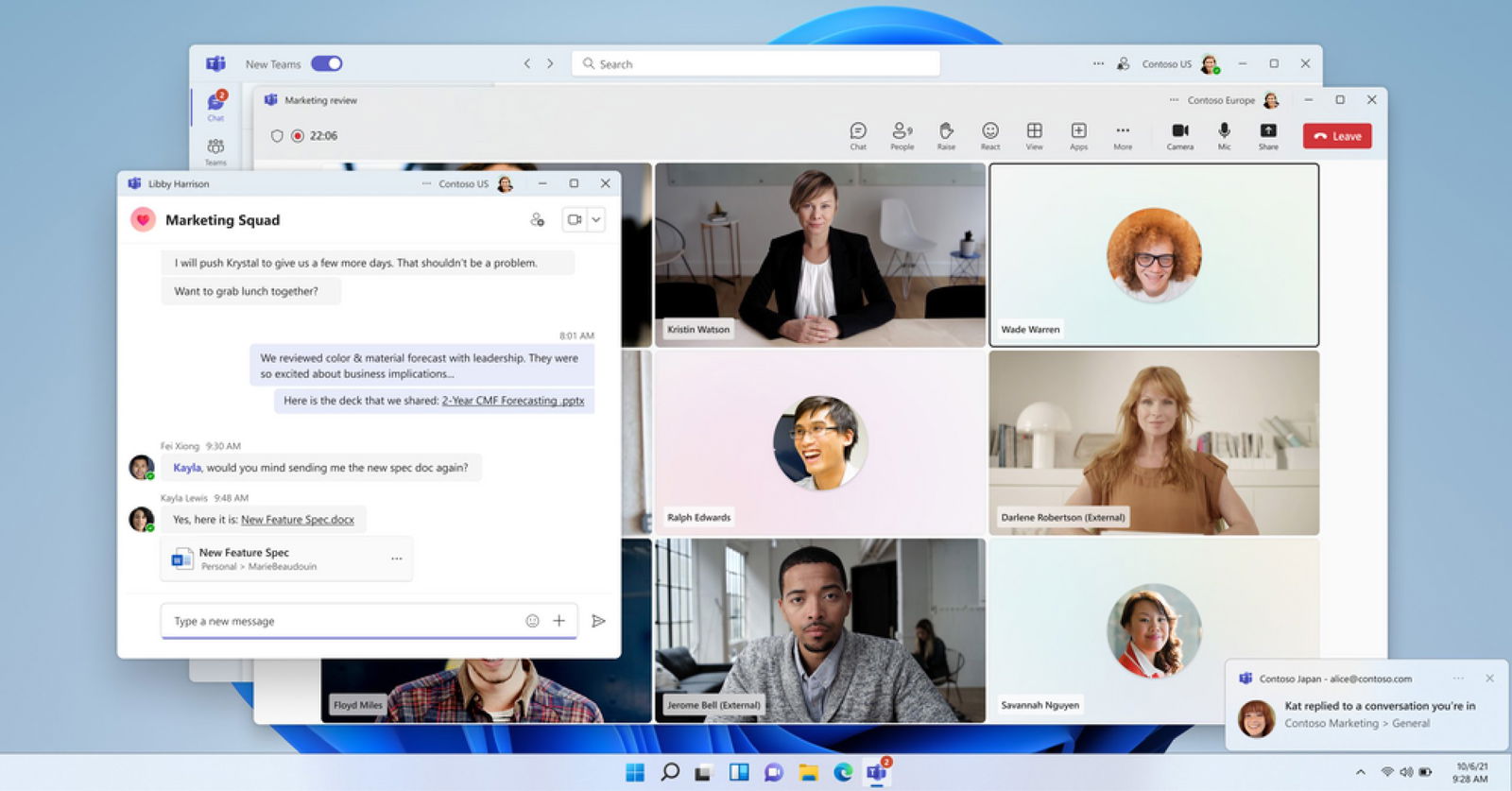Open the 2-Year CMF Forecasting .pptx link
This screenshot has width=1512, height=791.
click(513, 401)
